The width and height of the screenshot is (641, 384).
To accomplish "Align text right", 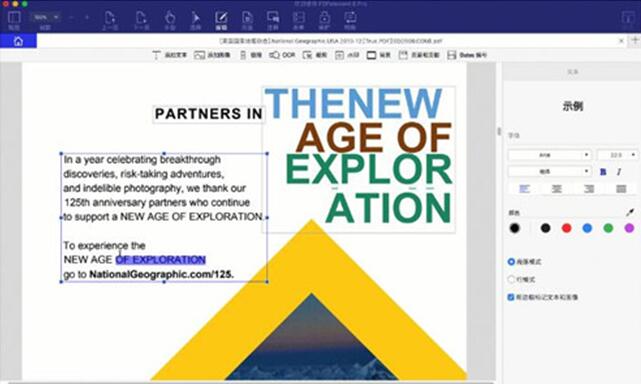I will 589,189.
